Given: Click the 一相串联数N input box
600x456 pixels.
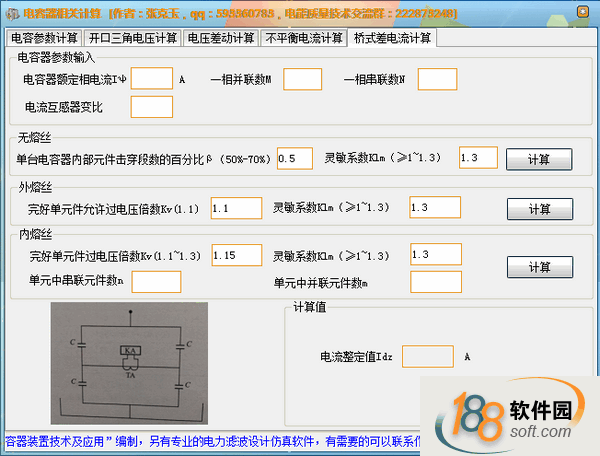Looking at the screenshot, I should point(437,79).
